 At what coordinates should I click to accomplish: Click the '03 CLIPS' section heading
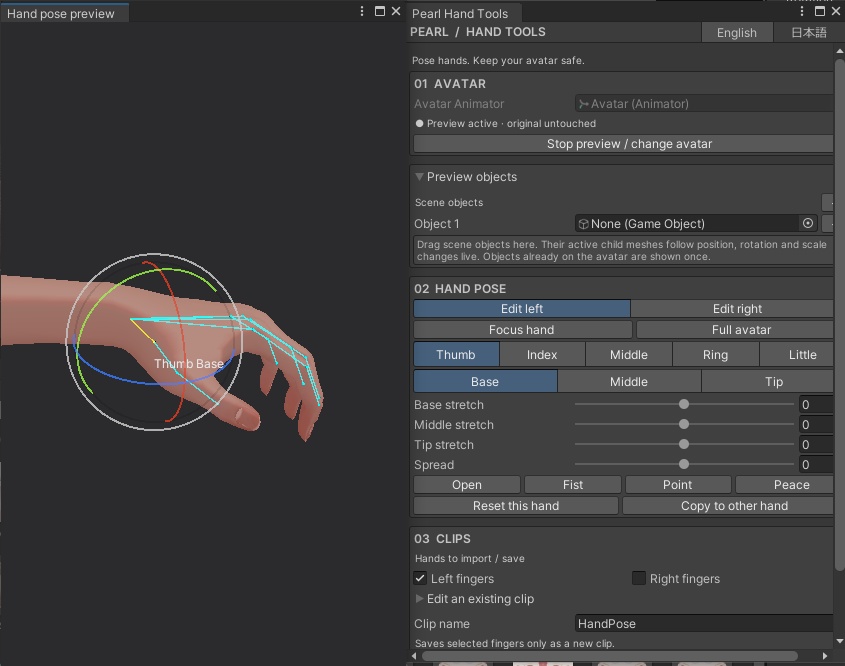(442, 539)
